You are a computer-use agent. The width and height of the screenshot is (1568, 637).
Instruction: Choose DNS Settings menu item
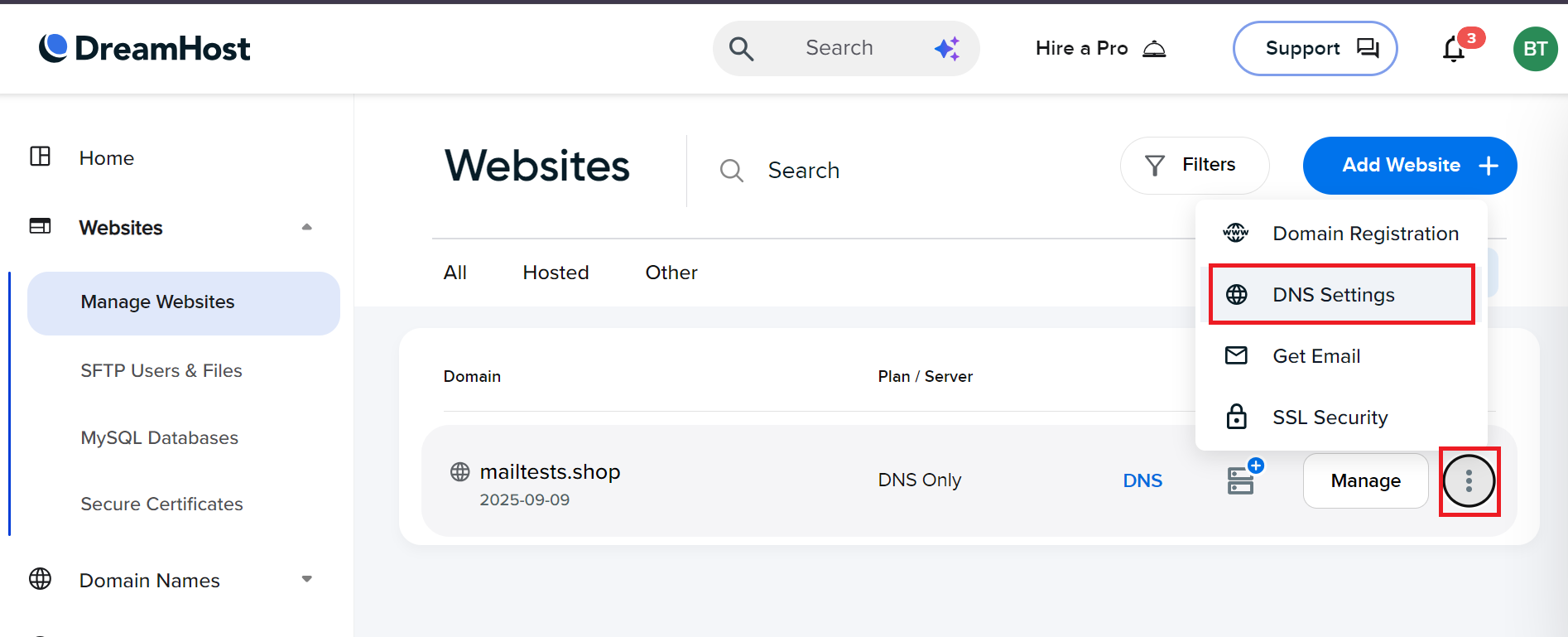(1341, 295)
